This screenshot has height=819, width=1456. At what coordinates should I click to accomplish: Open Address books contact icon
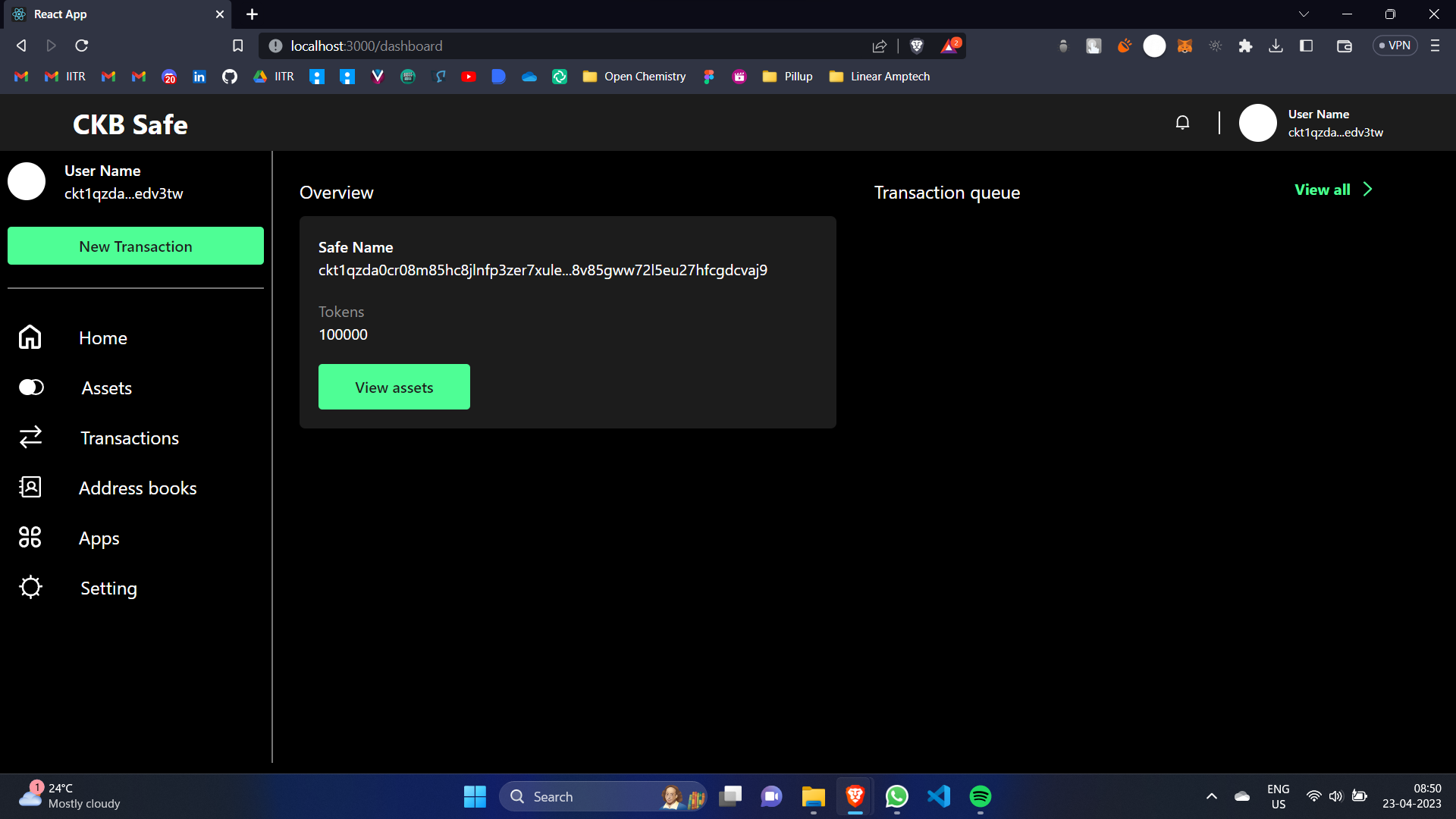tap(30, 487)
